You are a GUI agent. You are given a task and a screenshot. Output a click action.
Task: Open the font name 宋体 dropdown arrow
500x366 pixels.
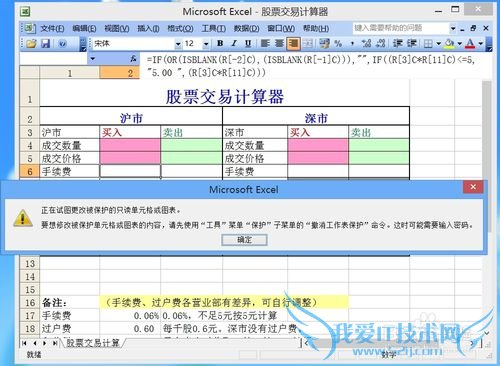click(178, 44)
